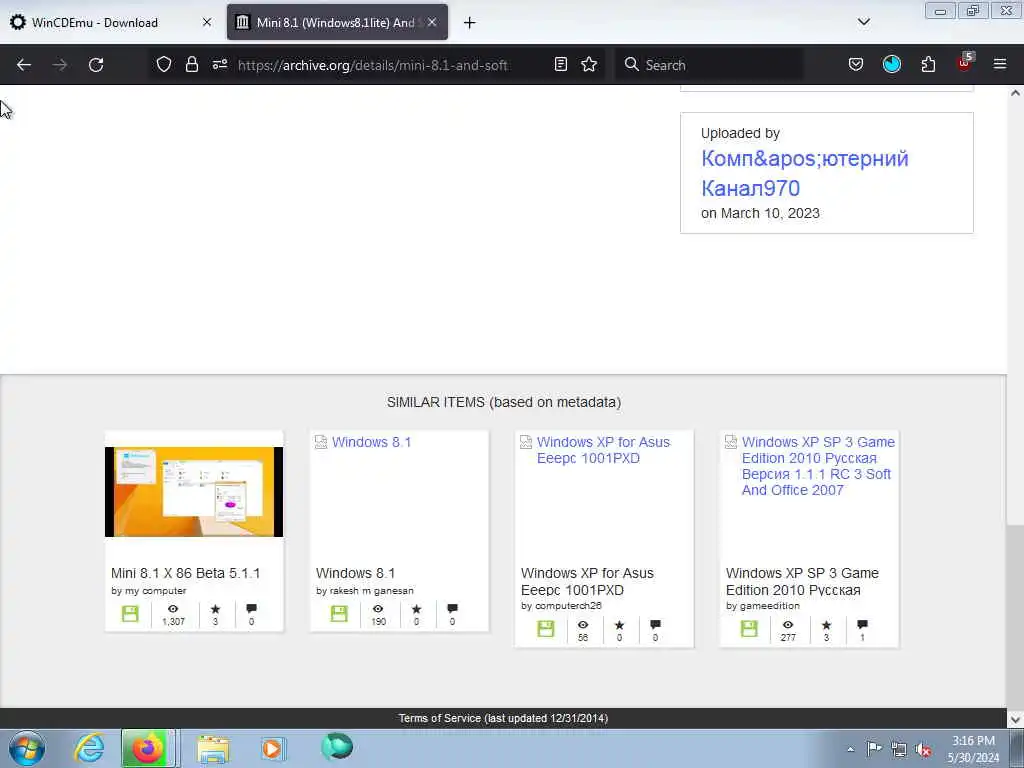Image resolution: width=1024 pixels, height=768 pixels.
Task: Click the scrollbar down arrow
Action: coord(1015,719)
